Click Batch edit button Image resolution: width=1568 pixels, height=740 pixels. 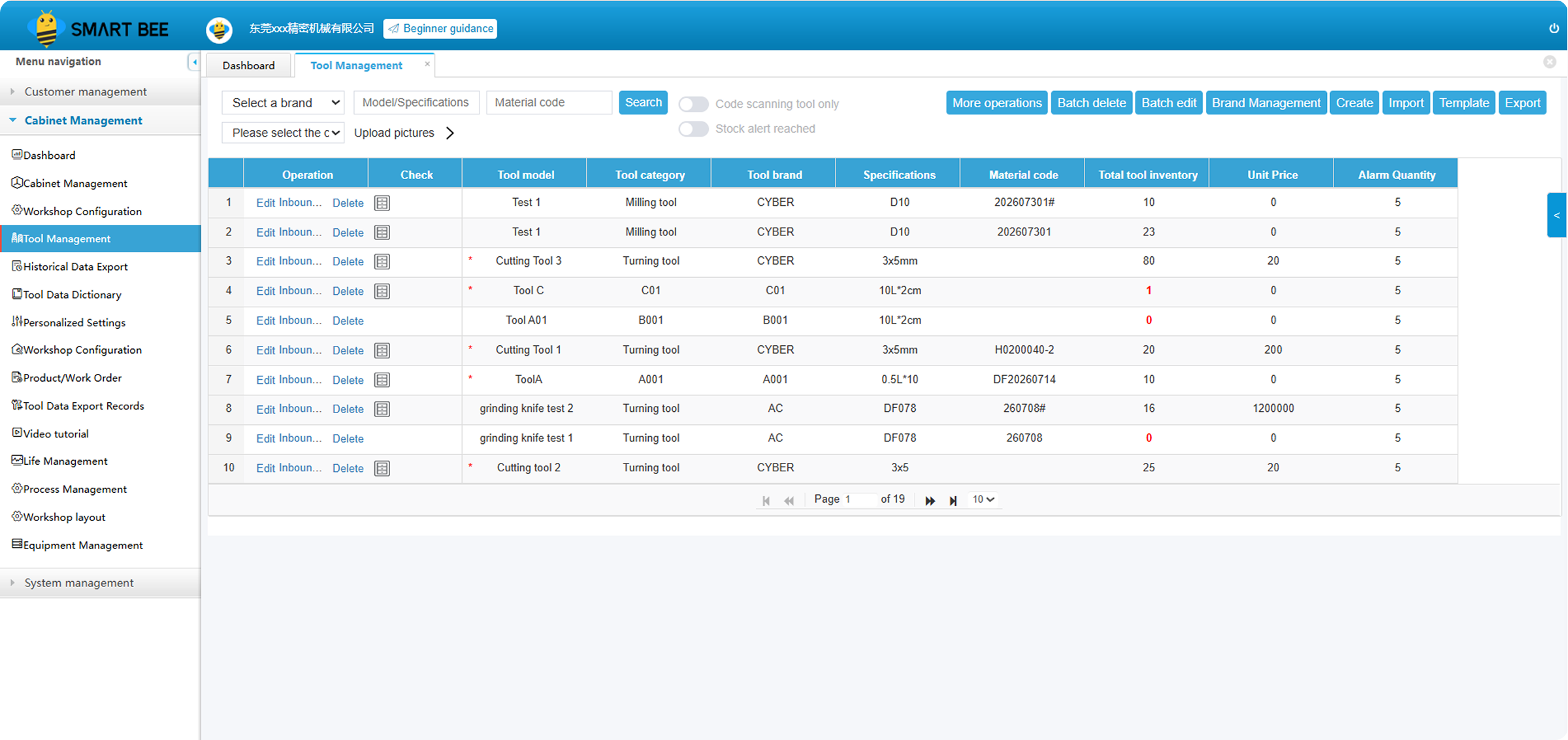[x=1169, y=103]
